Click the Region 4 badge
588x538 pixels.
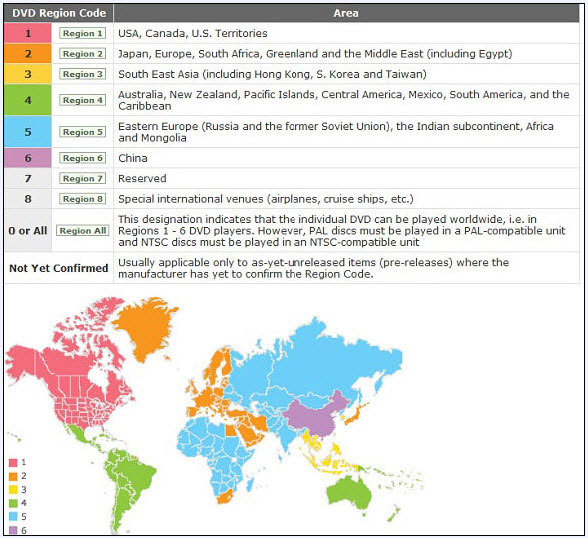(x=82, y=100)
